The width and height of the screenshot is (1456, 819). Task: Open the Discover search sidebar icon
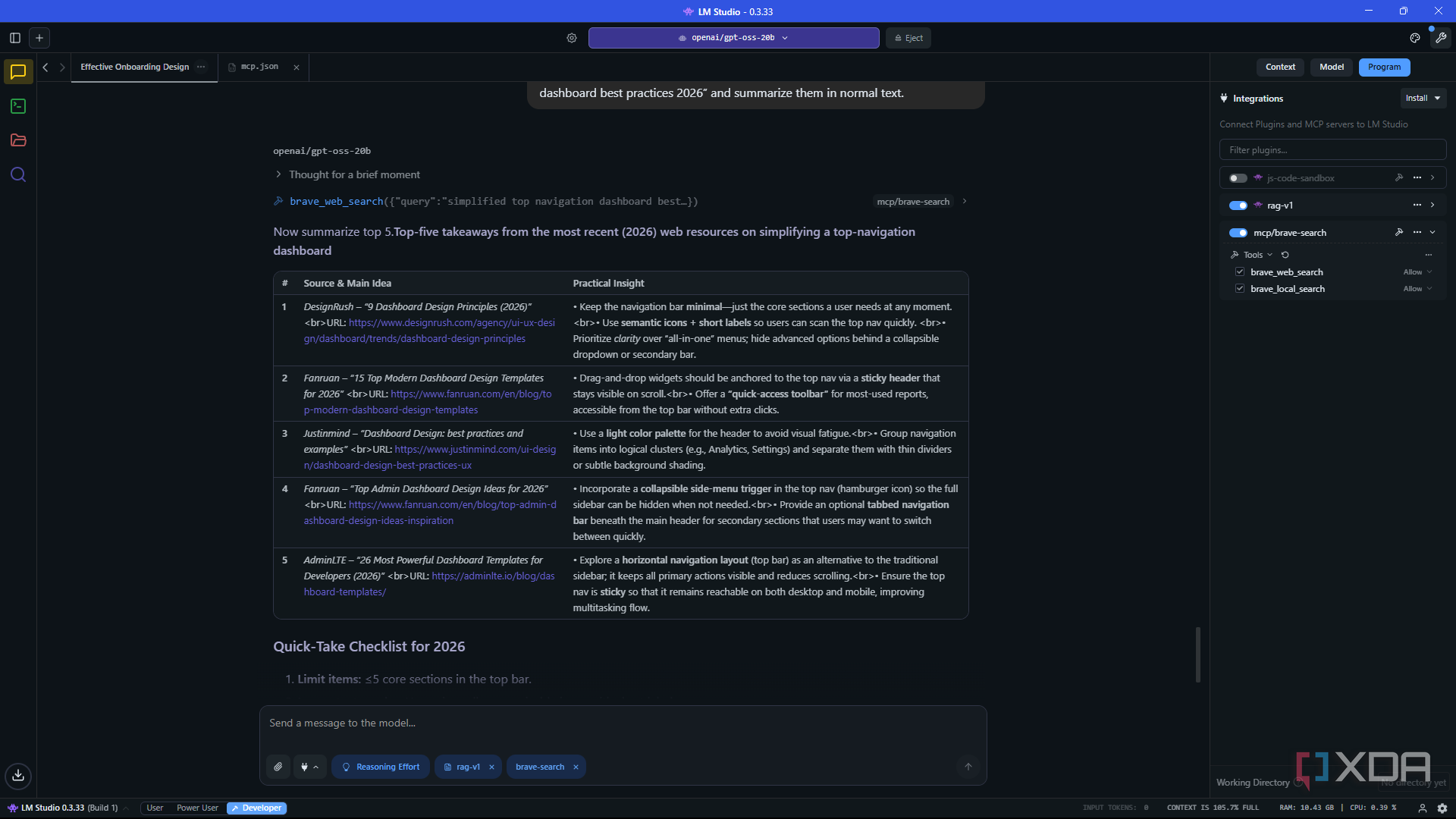tap(18, 174)
